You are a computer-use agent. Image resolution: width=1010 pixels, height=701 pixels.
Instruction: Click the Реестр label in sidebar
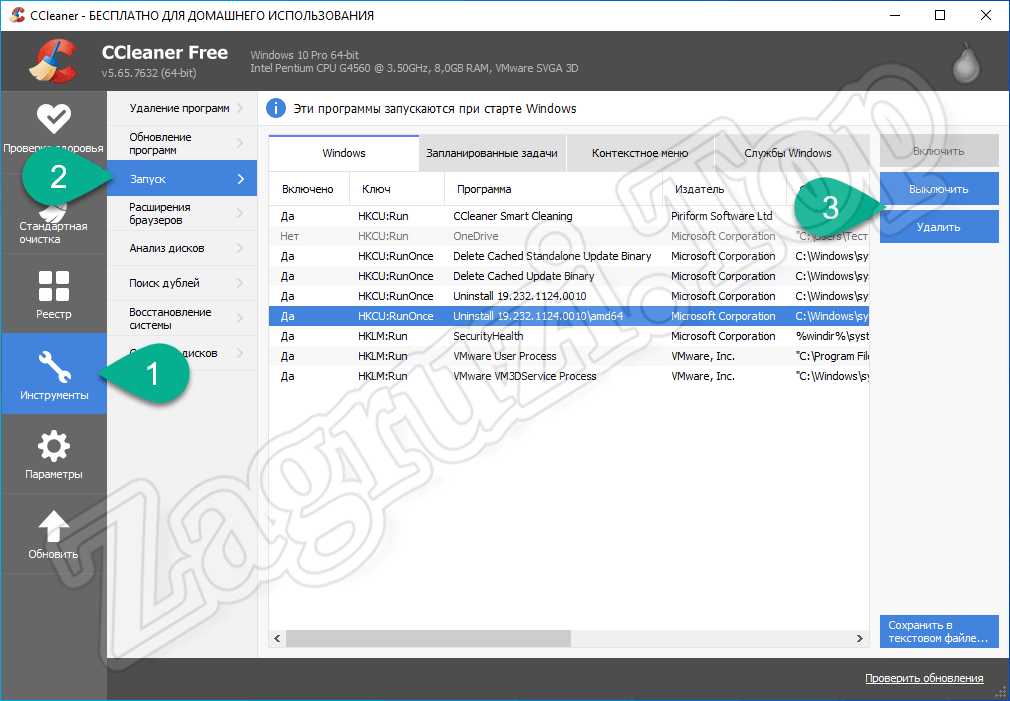click(53, 314)
